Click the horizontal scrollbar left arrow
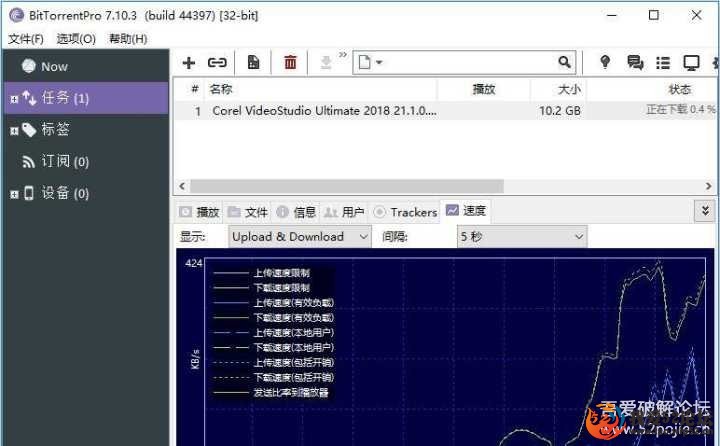 pyautogui.click(x=182, y=186)
